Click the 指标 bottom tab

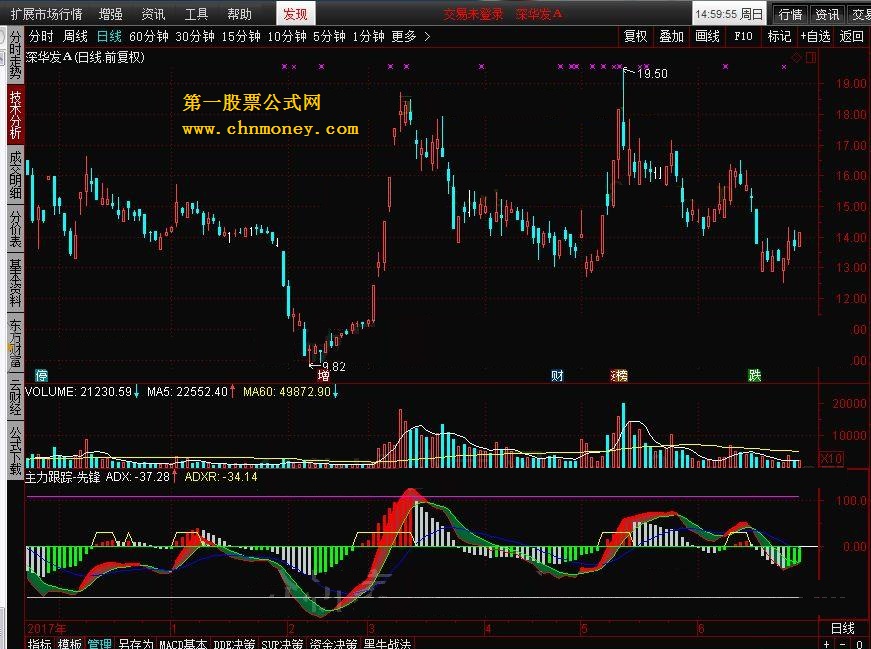coord(39,644)
